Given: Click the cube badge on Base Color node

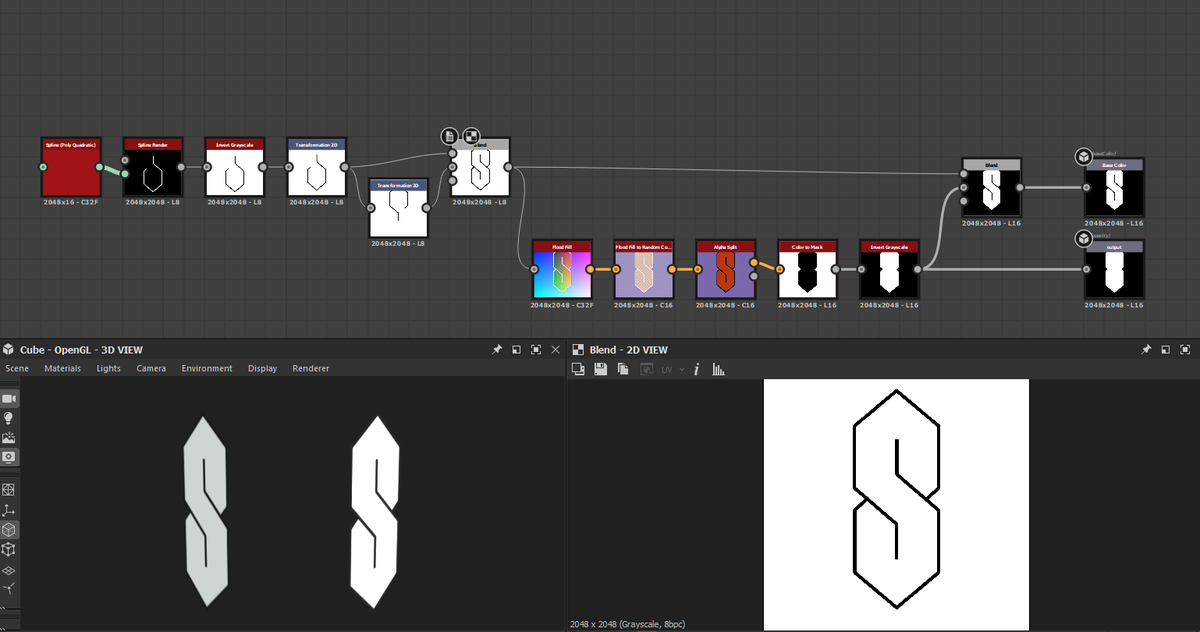Looking at the screenshot, I should click(1083, 156).
